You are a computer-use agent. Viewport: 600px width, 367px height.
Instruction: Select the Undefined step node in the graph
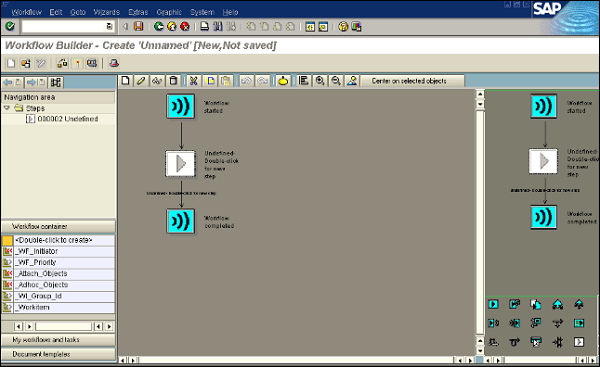click(x=181, y=163)
